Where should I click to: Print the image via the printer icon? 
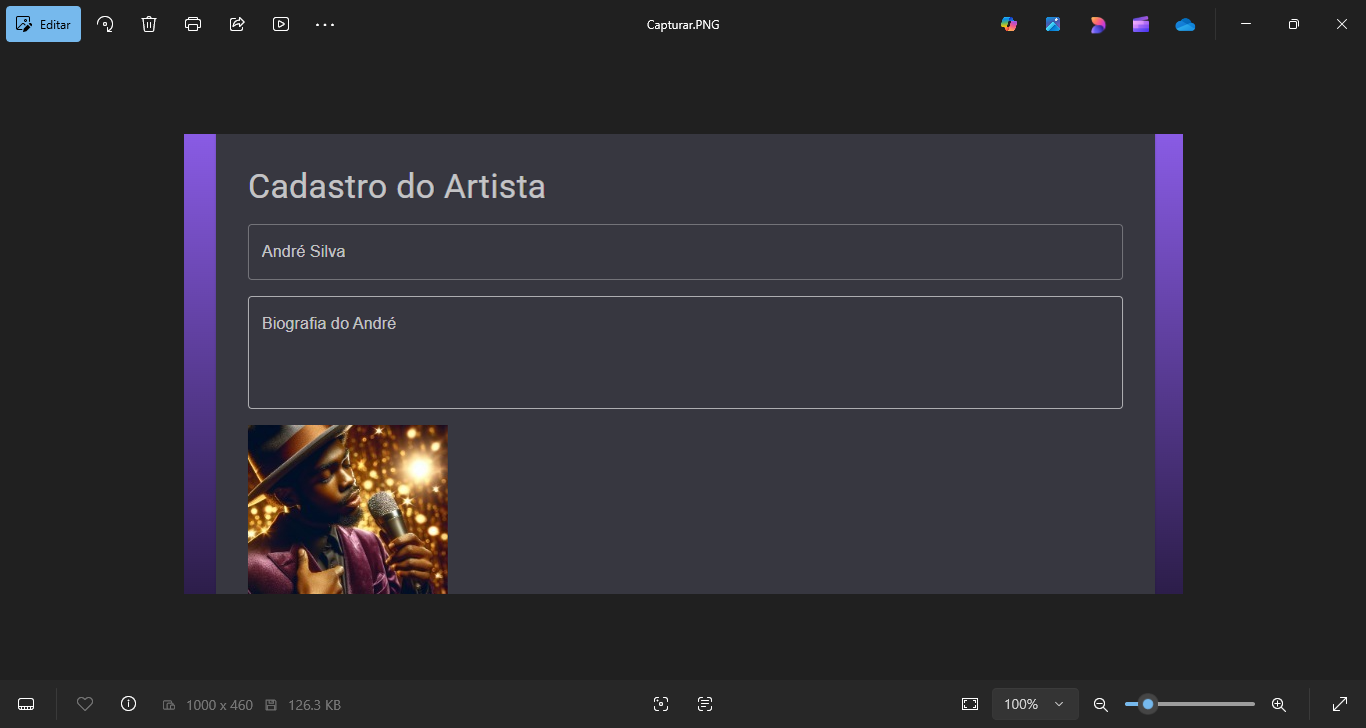(193, 24)
